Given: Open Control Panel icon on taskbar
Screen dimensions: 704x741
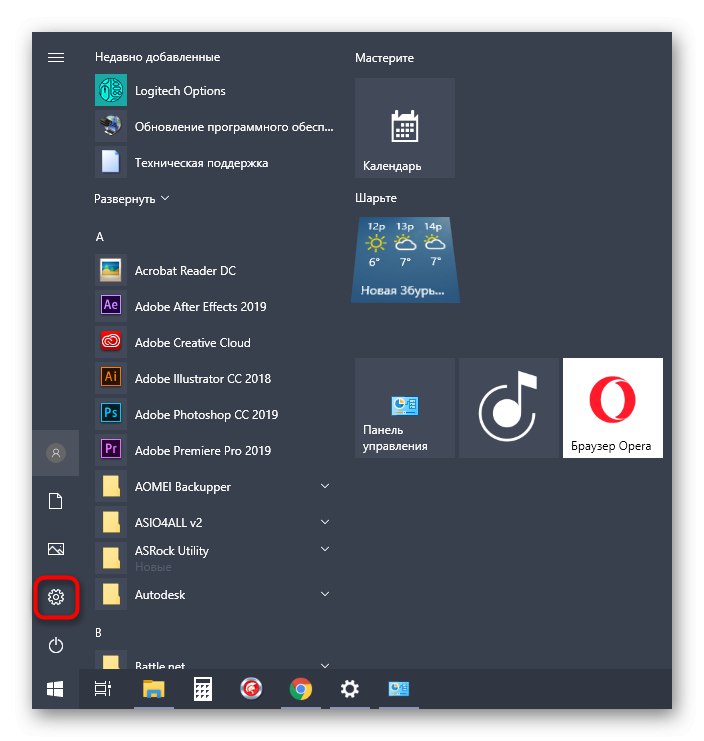Looking at the screenshot, I should tap(399, 689).
